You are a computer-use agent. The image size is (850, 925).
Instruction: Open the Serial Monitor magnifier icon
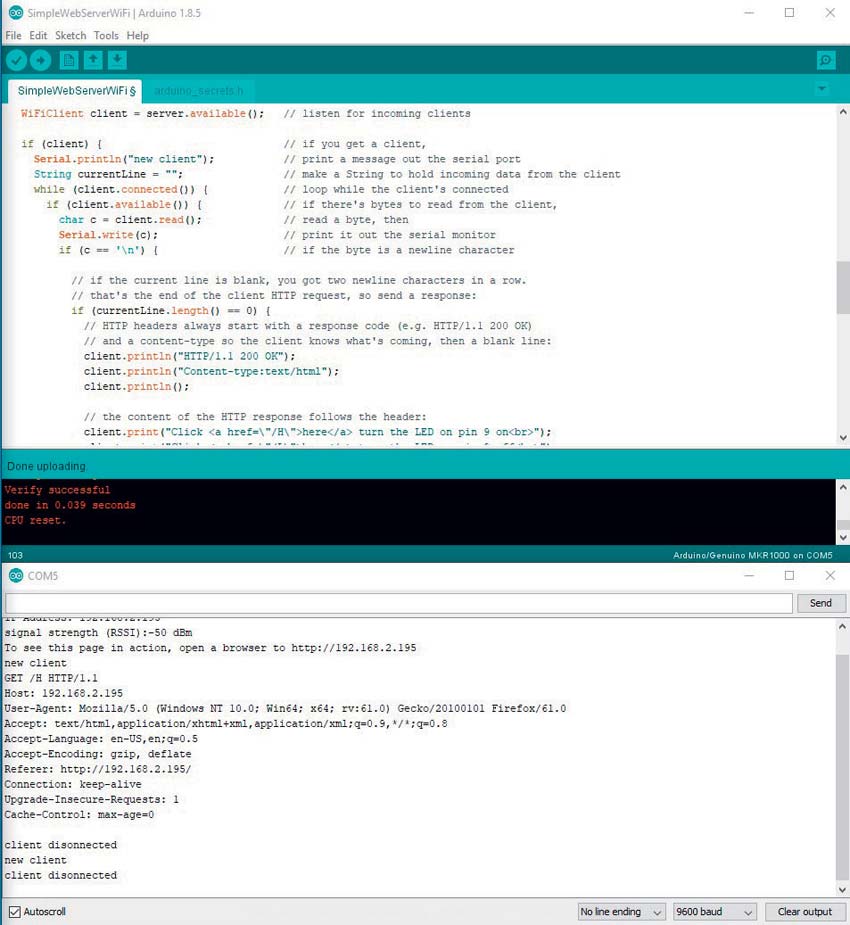826,60
